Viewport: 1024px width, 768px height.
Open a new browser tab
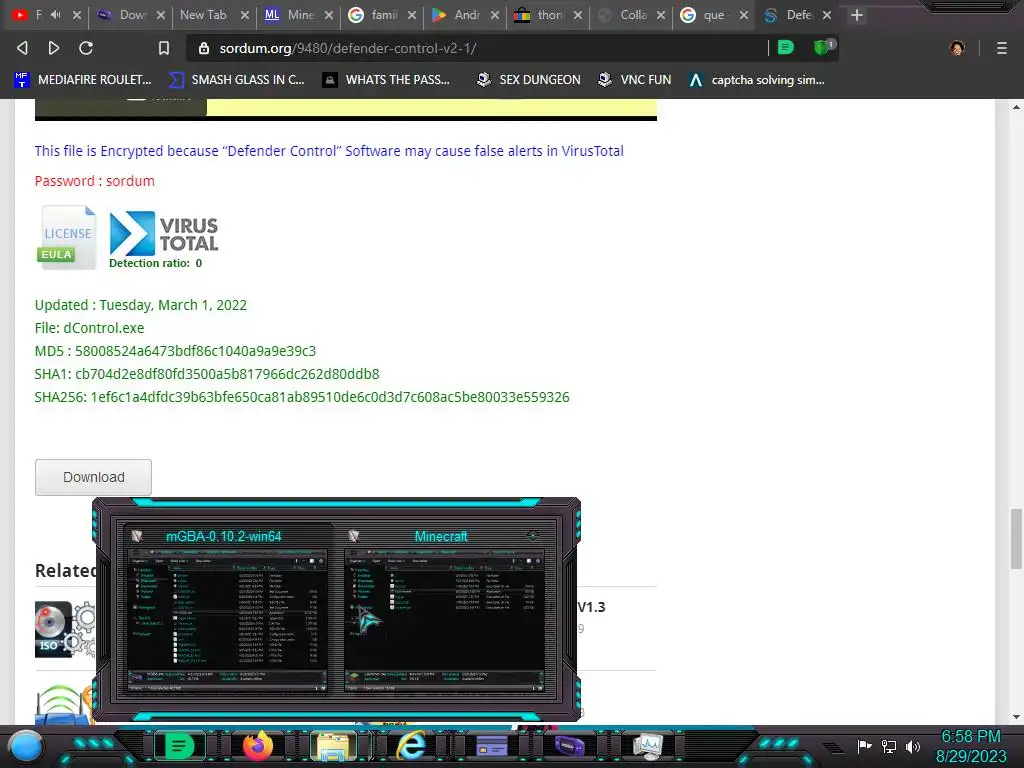click(857, 15)
